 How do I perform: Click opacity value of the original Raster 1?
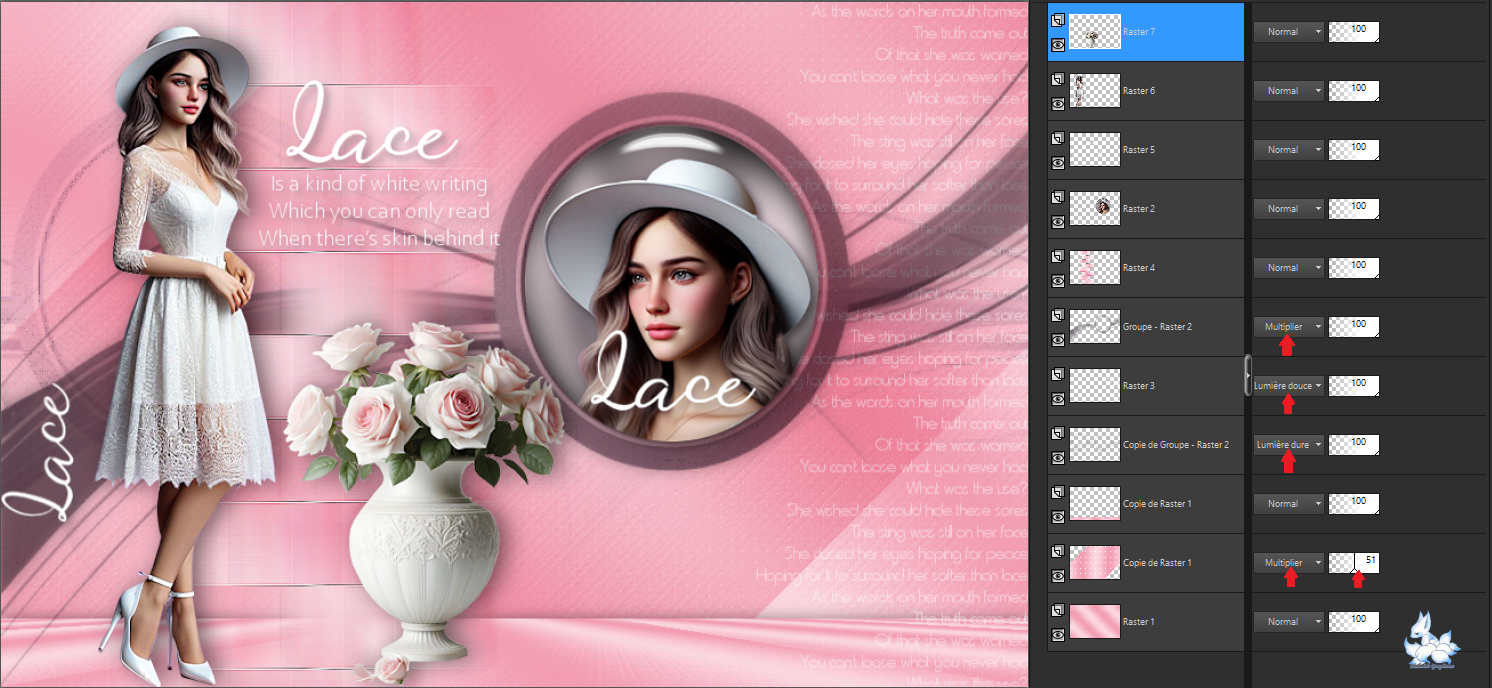1354,622
